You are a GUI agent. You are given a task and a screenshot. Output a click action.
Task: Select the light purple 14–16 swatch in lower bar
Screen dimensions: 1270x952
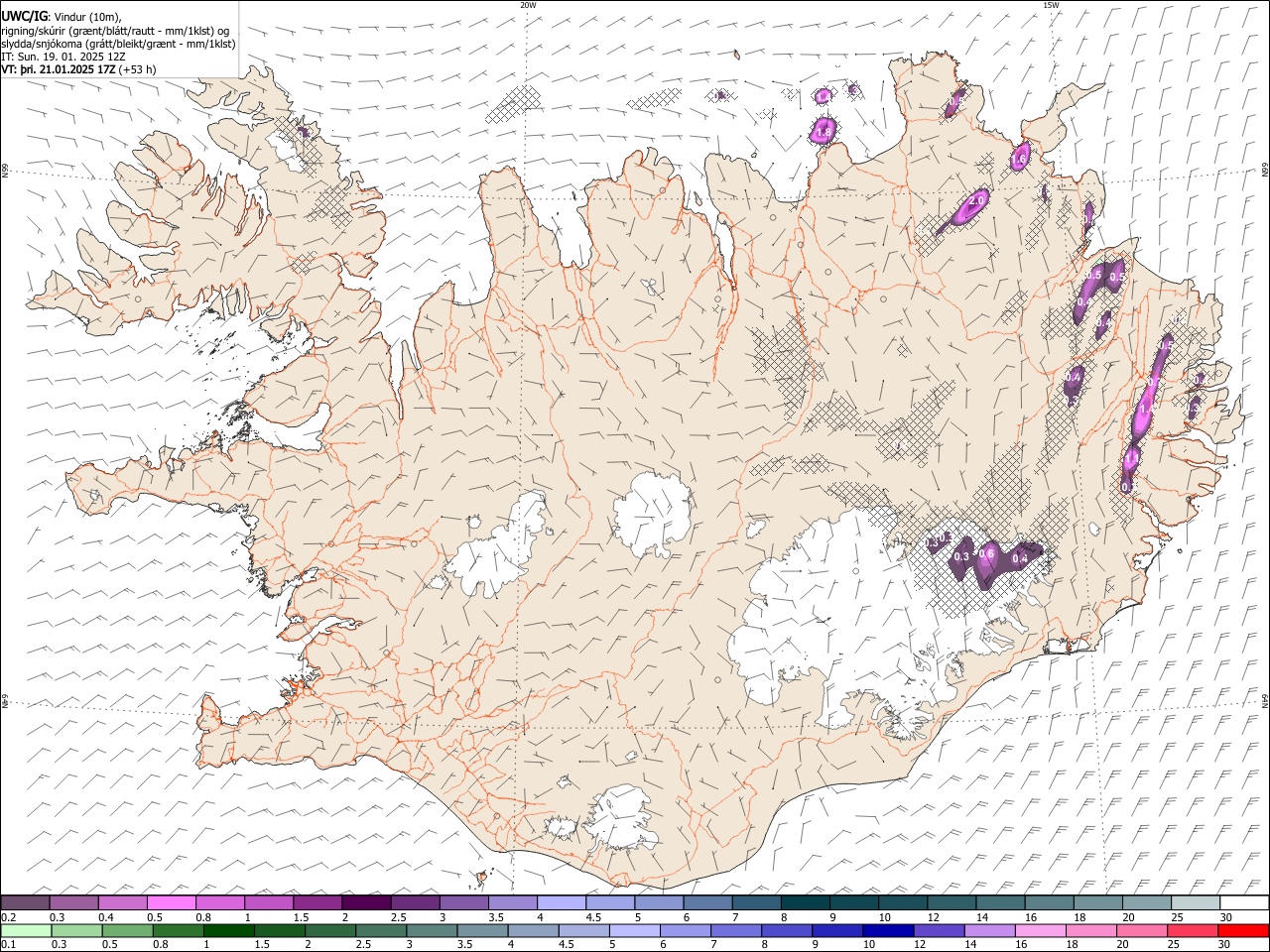coord(989,930)
